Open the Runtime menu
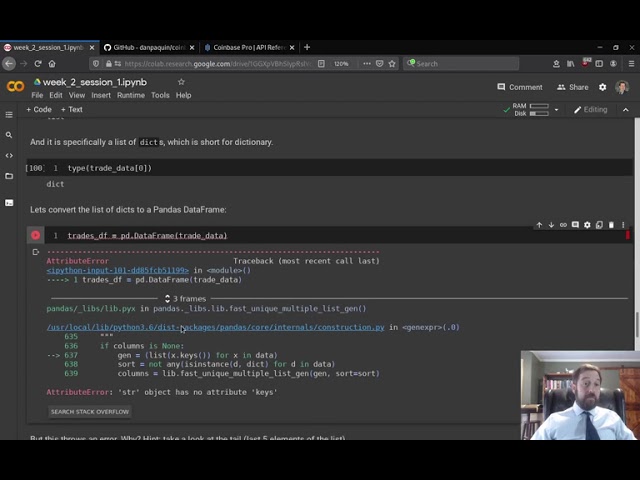640x480 pixels. click(x=131, y=95)
